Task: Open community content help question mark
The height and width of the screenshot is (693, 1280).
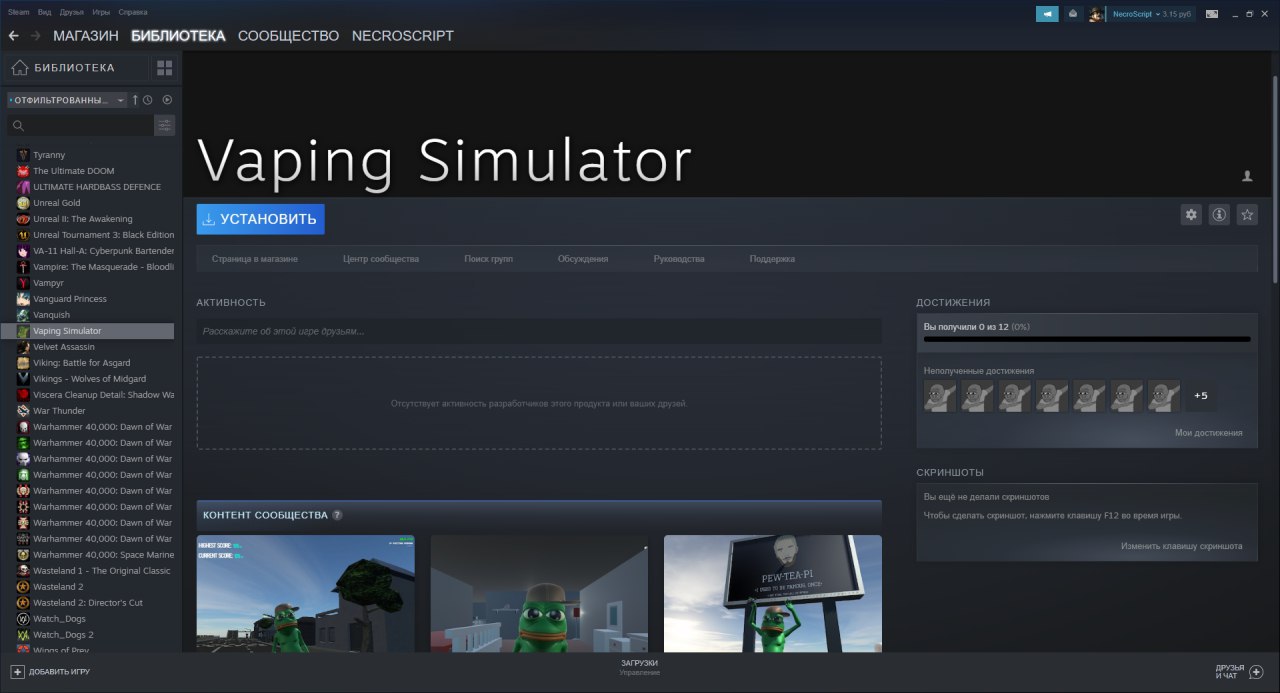Action: 337,515
